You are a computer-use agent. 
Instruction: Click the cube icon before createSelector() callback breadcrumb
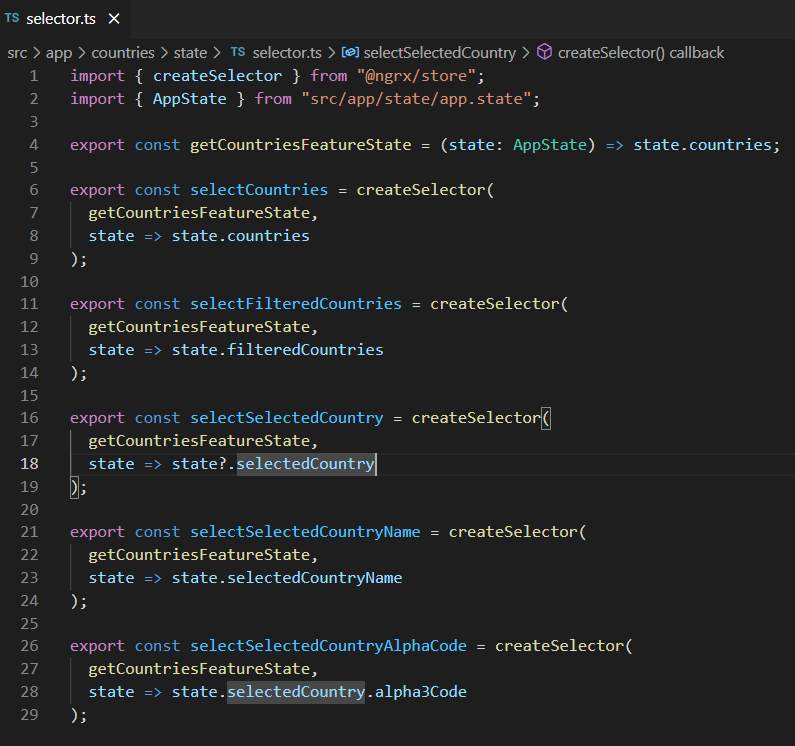pyautogui.click(x=545, y=52)
